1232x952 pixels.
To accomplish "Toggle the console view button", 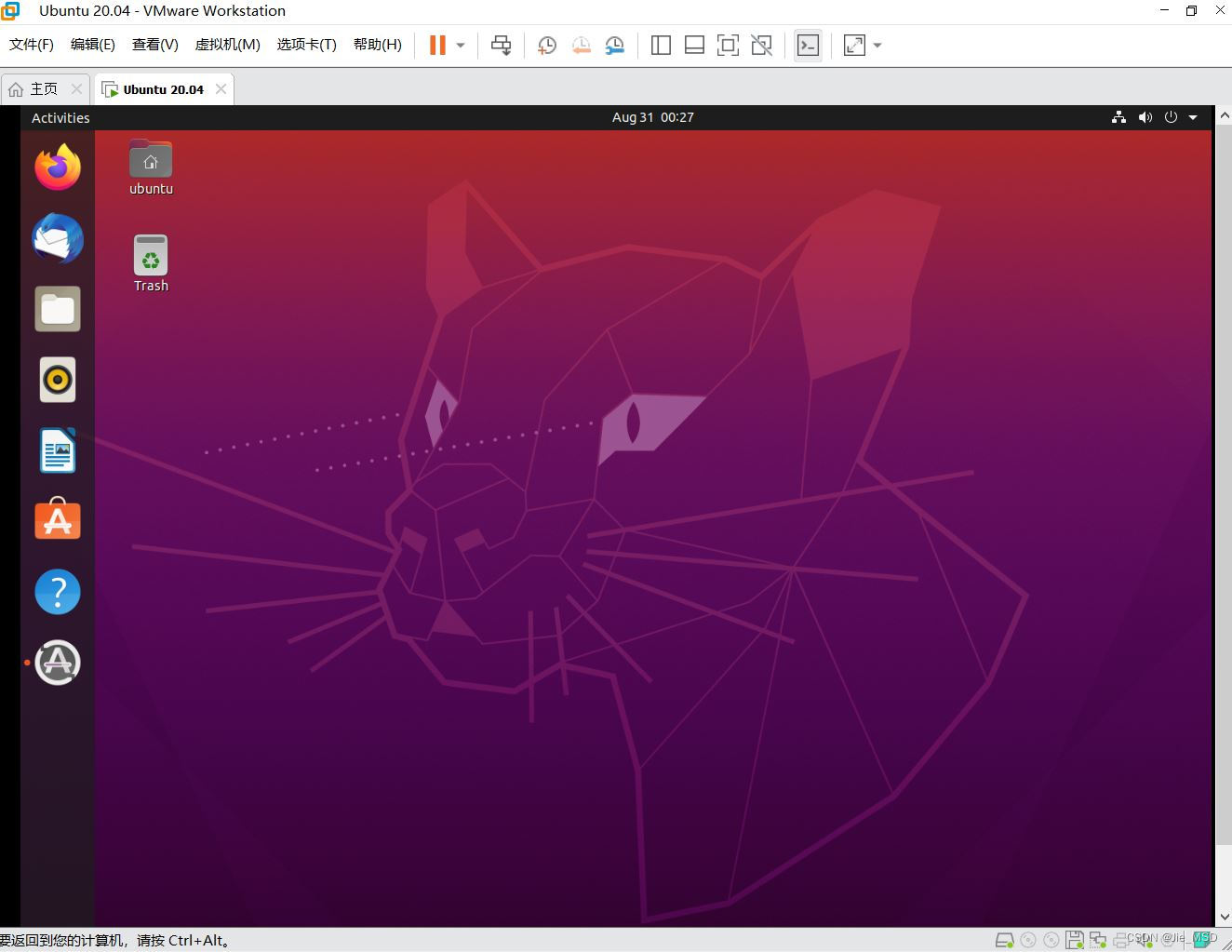I will point(808,45).
